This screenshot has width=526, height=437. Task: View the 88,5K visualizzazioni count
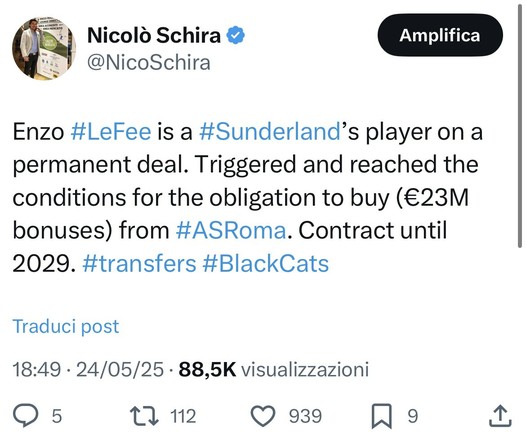coord(274,370)
